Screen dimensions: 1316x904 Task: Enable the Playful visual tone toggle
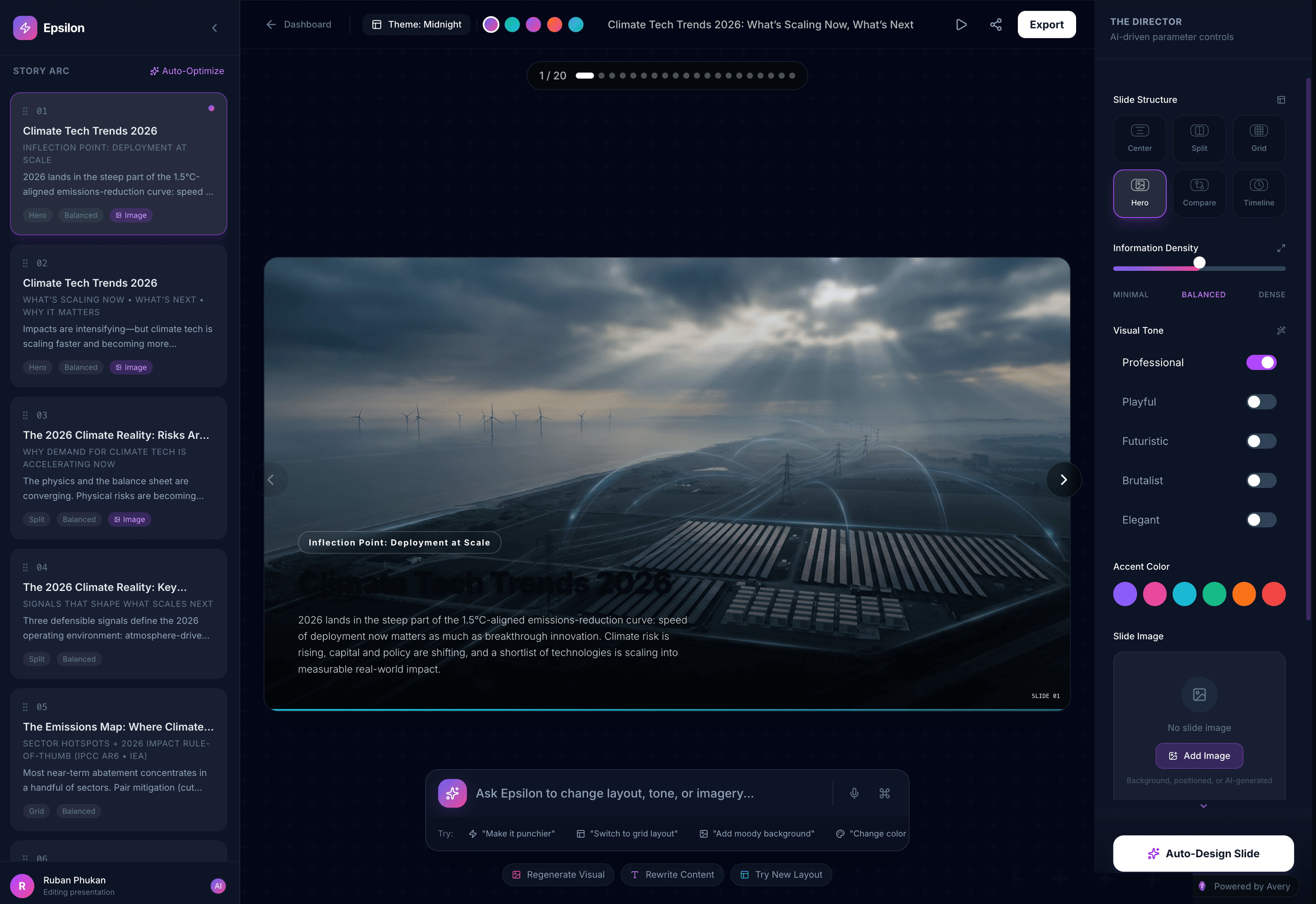click(1261, 402)
